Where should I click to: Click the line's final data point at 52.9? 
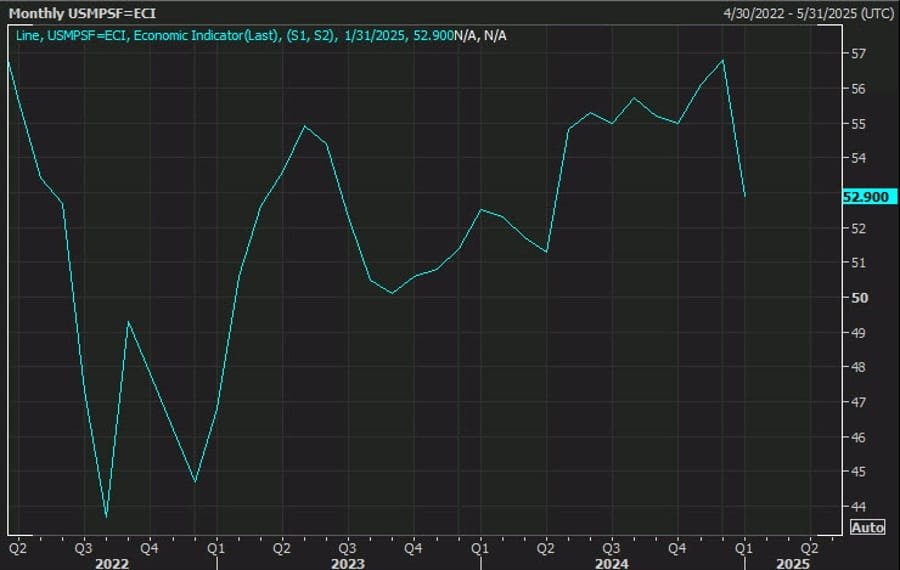(x=745, y=196)
